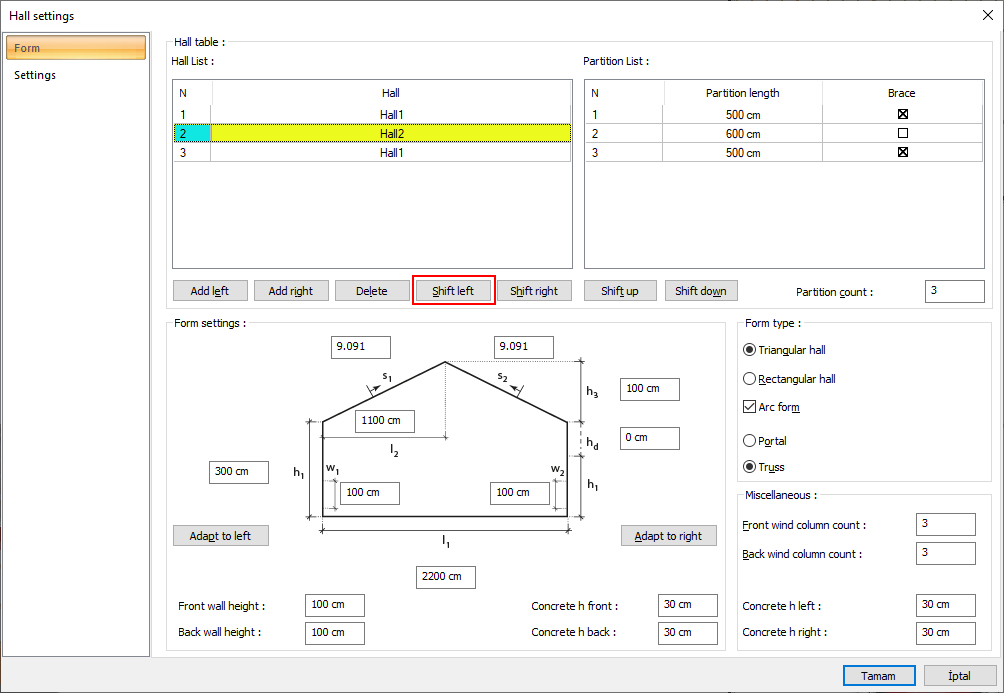Click the Front wind column count field
This screenshot has height=693, width=1004.
[944, 524]
